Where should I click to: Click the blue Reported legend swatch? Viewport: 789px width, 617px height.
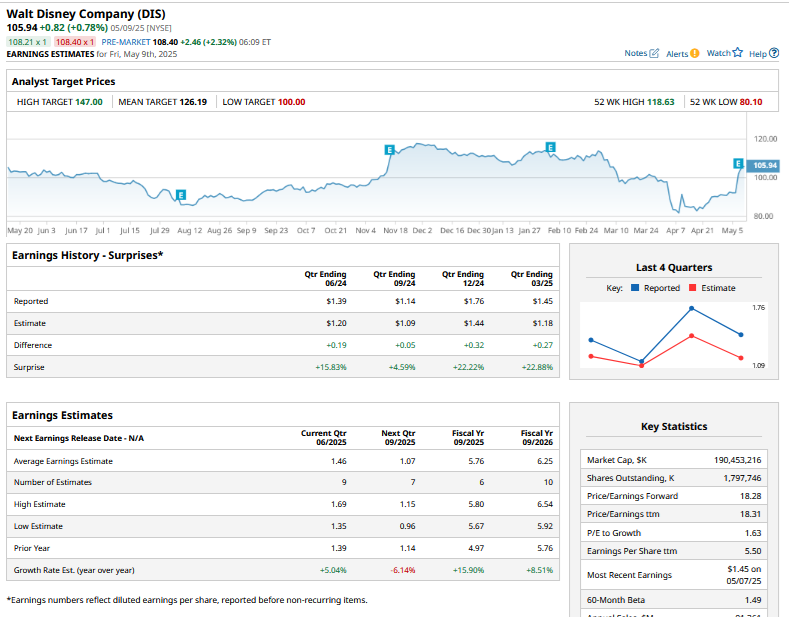634,288
